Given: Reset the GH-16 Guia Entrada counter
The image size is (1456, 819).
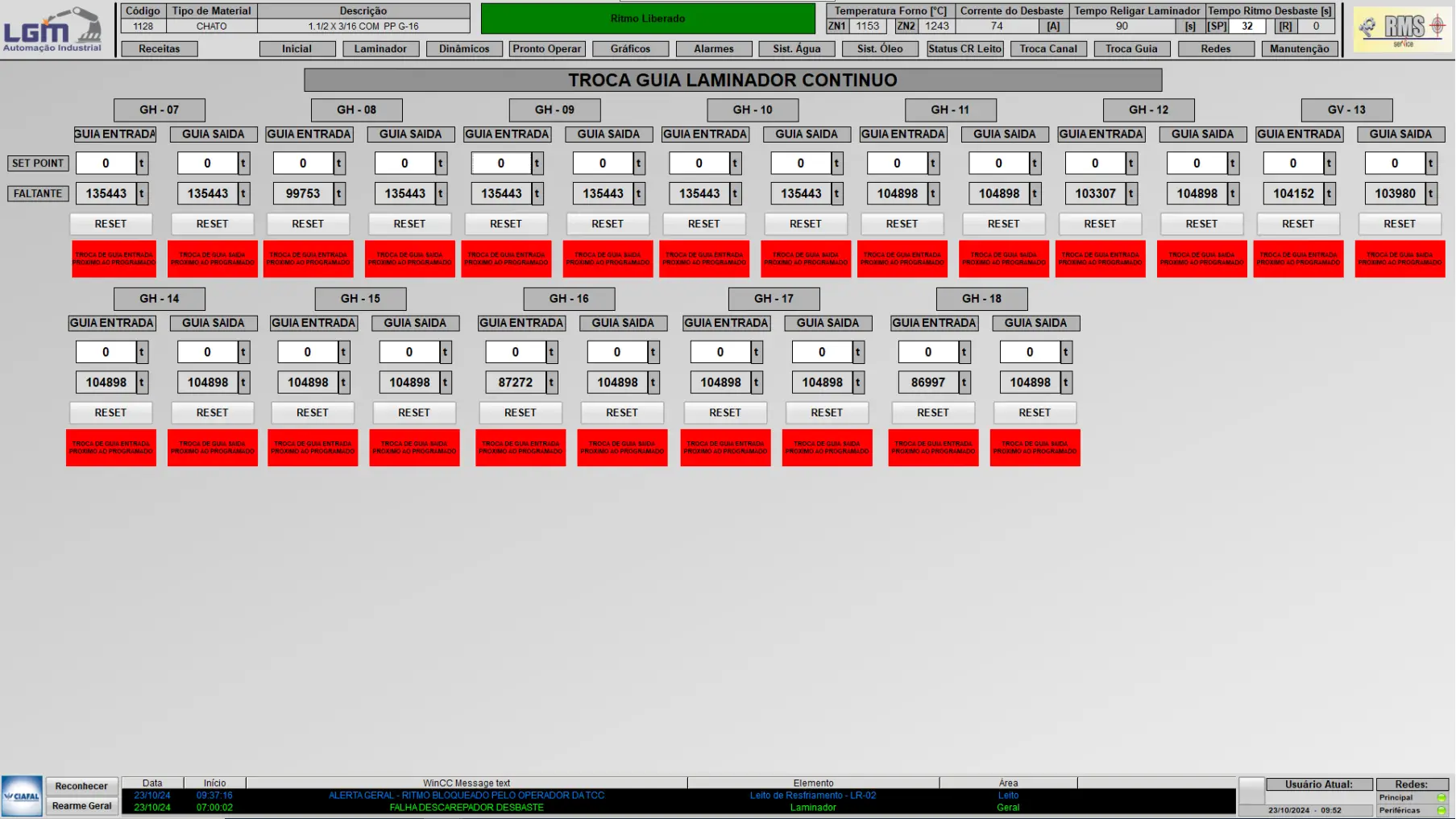Looking at the screenshot, I should [520, 412].
